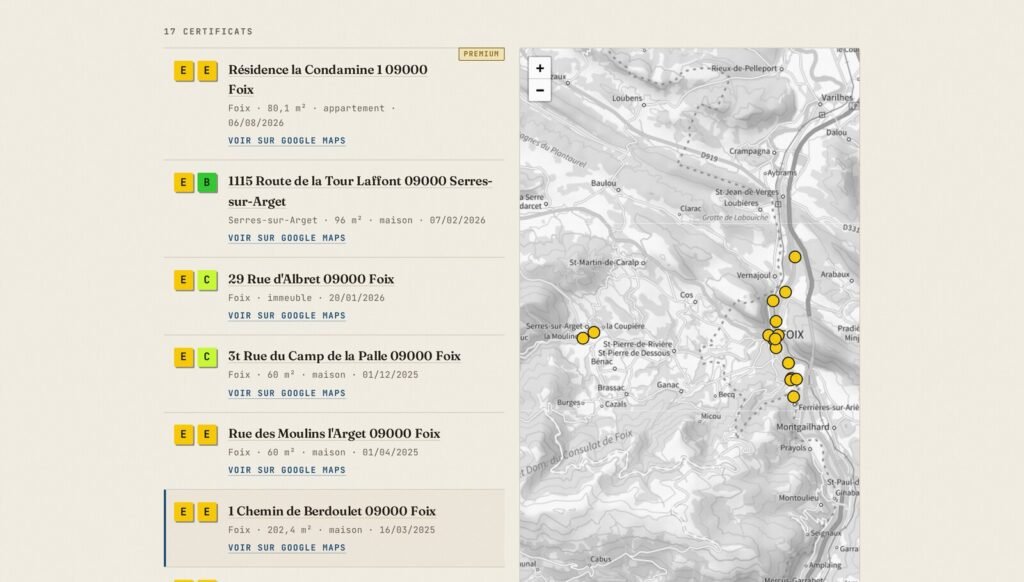This screenshot has height=582, width=1024.
Task: Click second E badge of Rue des Moulins l'Arget
Action: (207, 434)
